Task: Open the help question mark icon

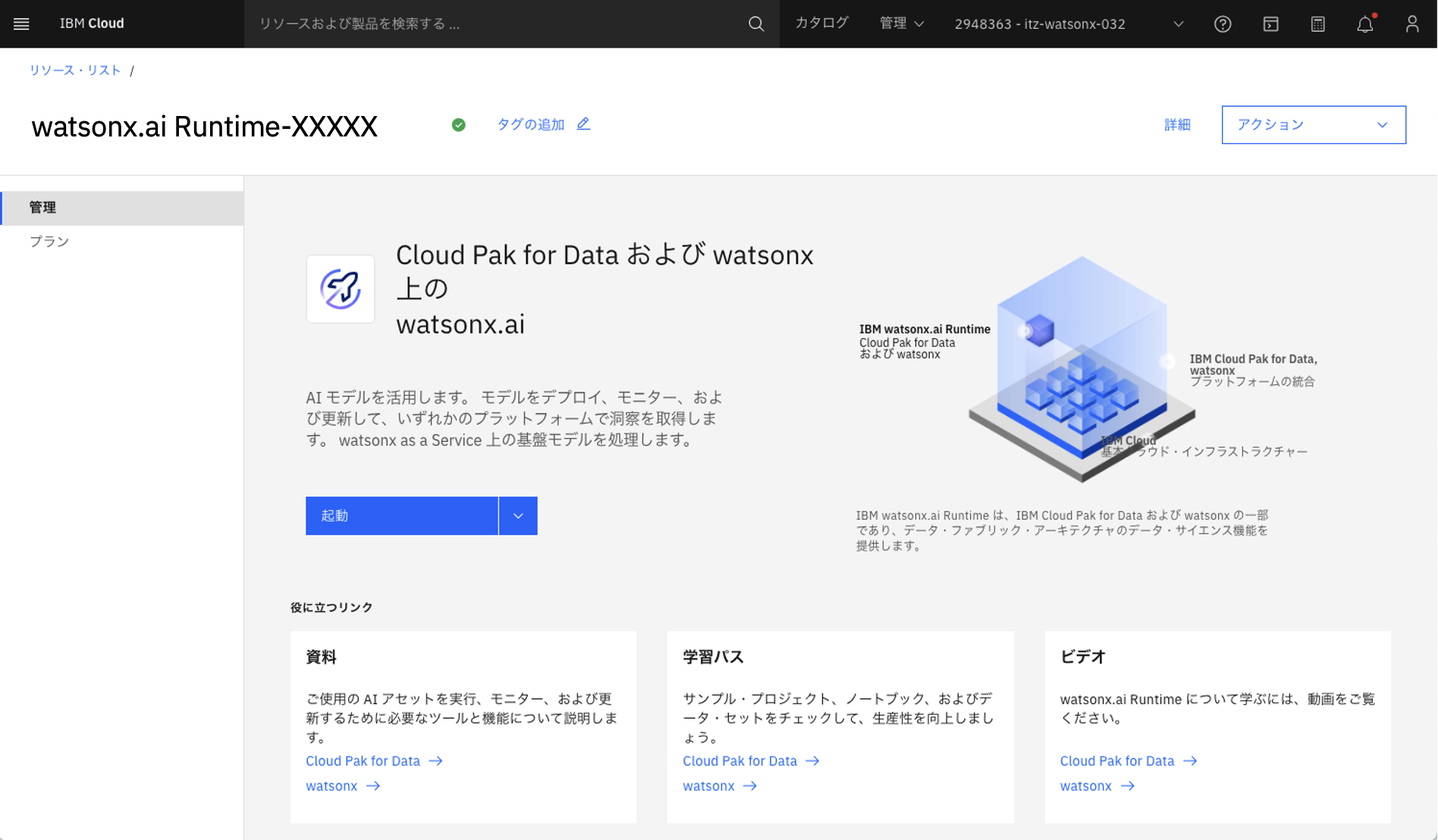Action: (x=1223, y=24)
